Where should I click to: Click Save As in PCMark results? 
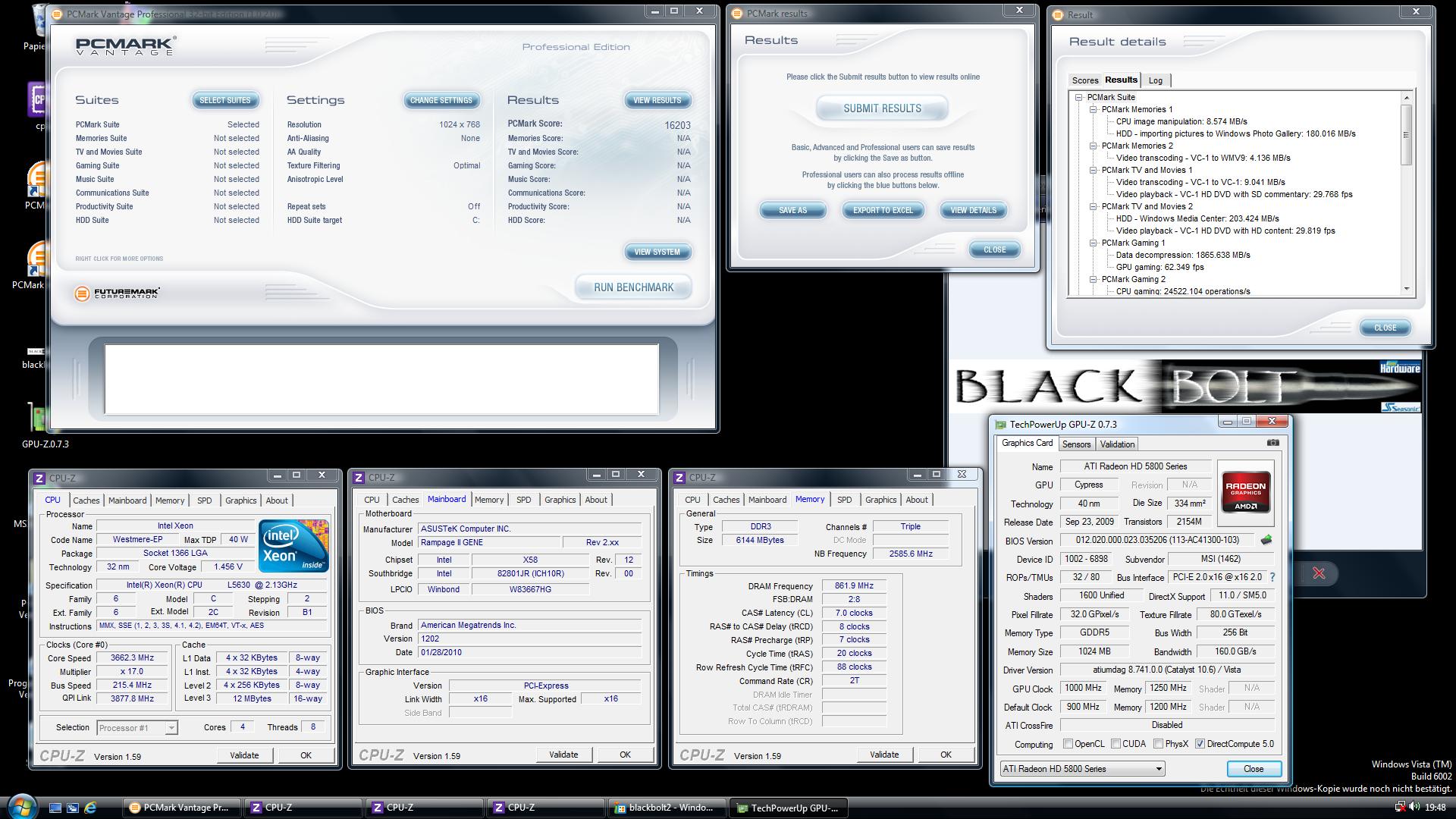point(792,210)
